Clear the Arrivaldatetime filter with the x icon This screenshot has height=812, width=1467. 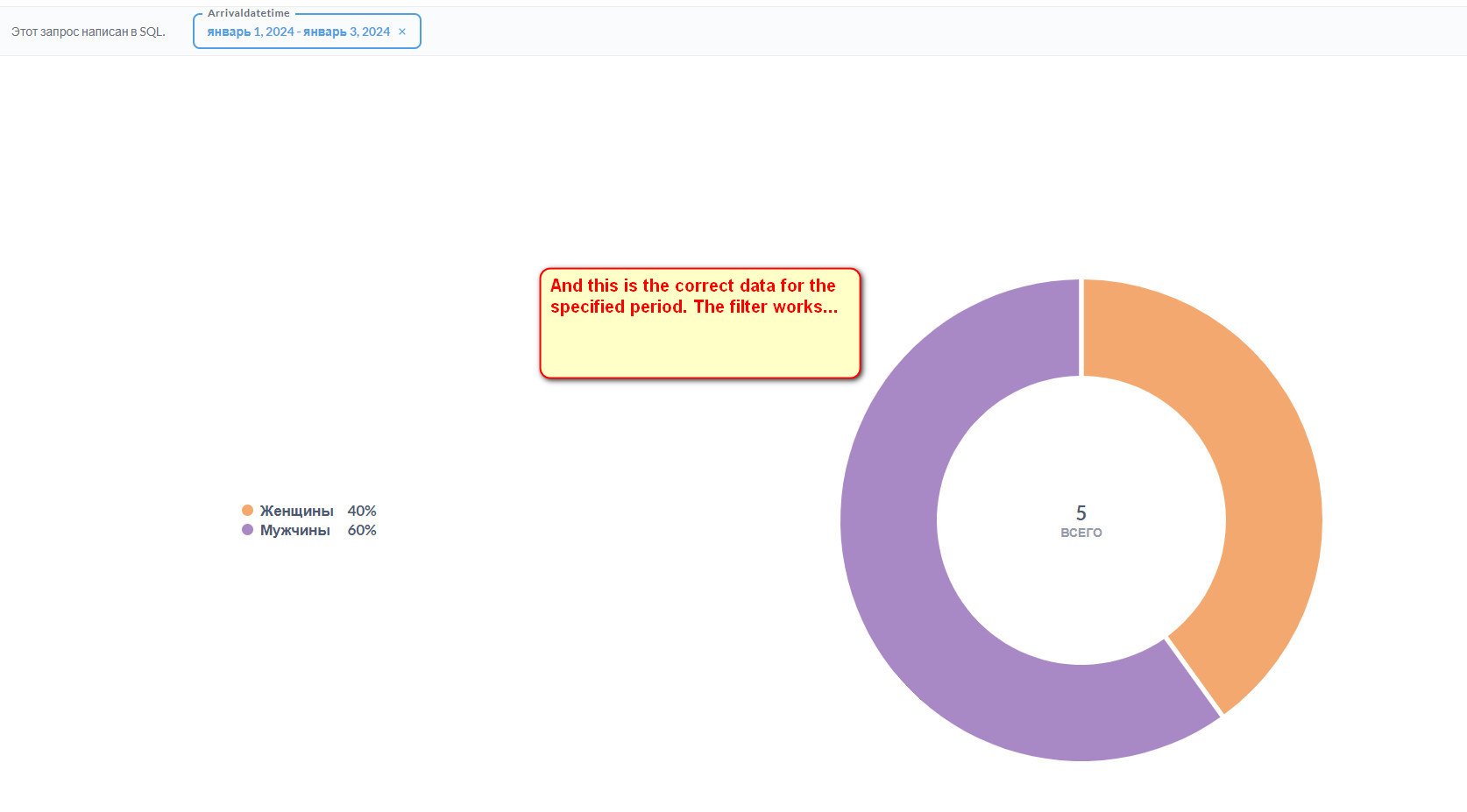click(402, 32)
